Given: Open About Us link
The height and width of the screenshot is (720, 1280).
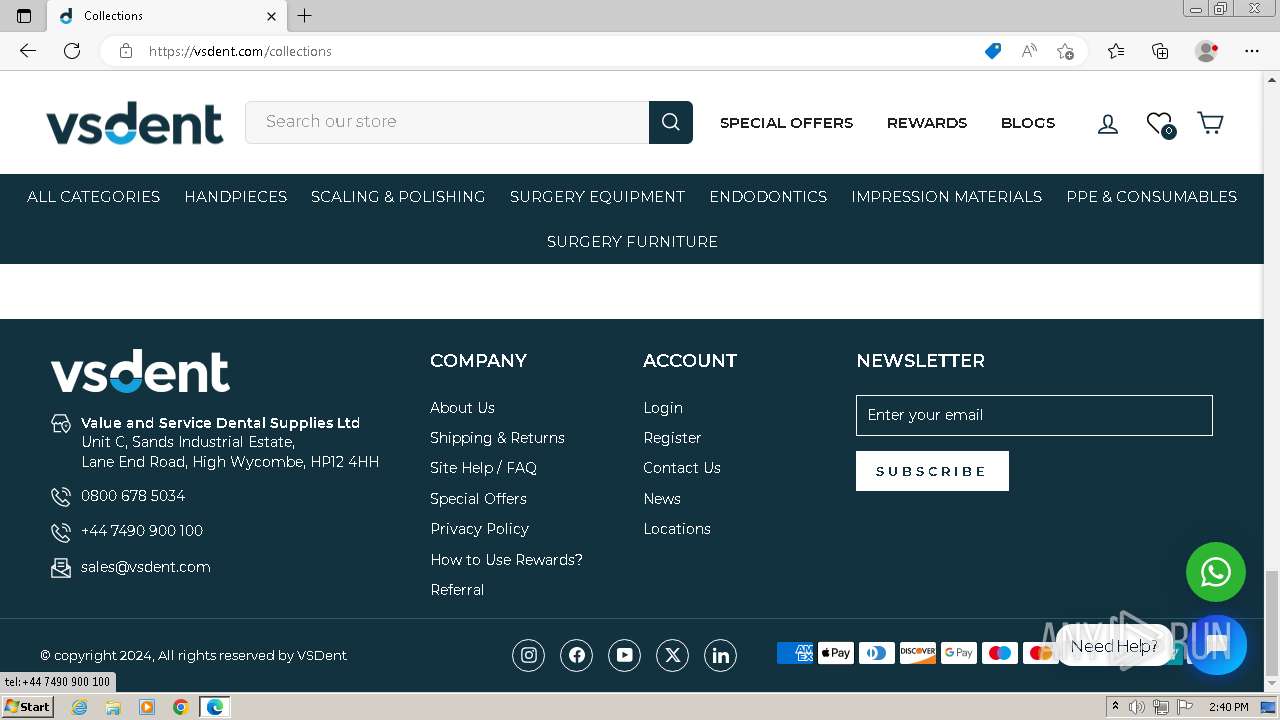Looking at the screenshot, I should pyautogui.click(x=462, y=408).
